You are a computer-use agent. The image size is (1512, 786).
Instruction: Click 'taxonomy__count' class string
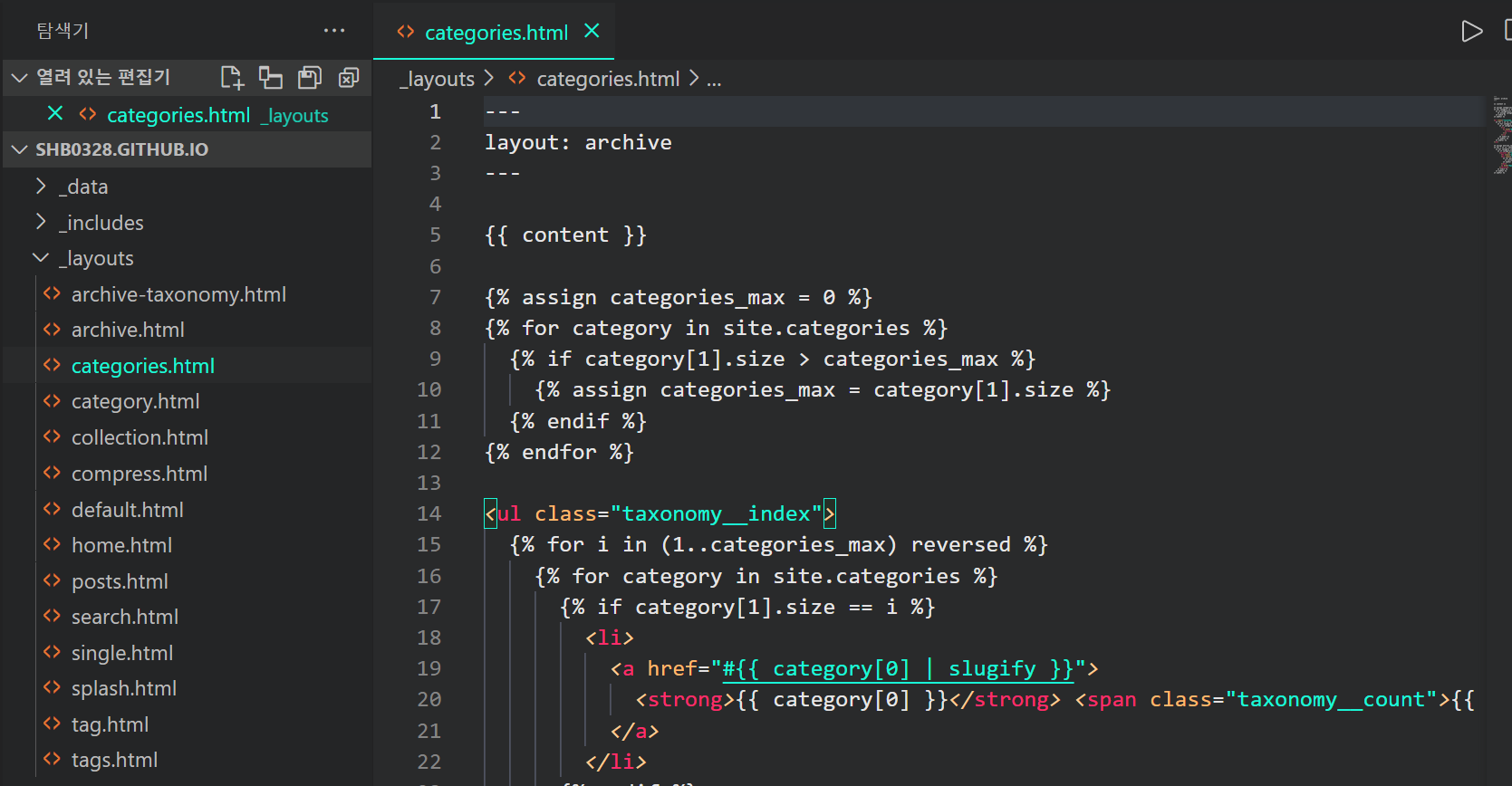[x=1330, y=699]
